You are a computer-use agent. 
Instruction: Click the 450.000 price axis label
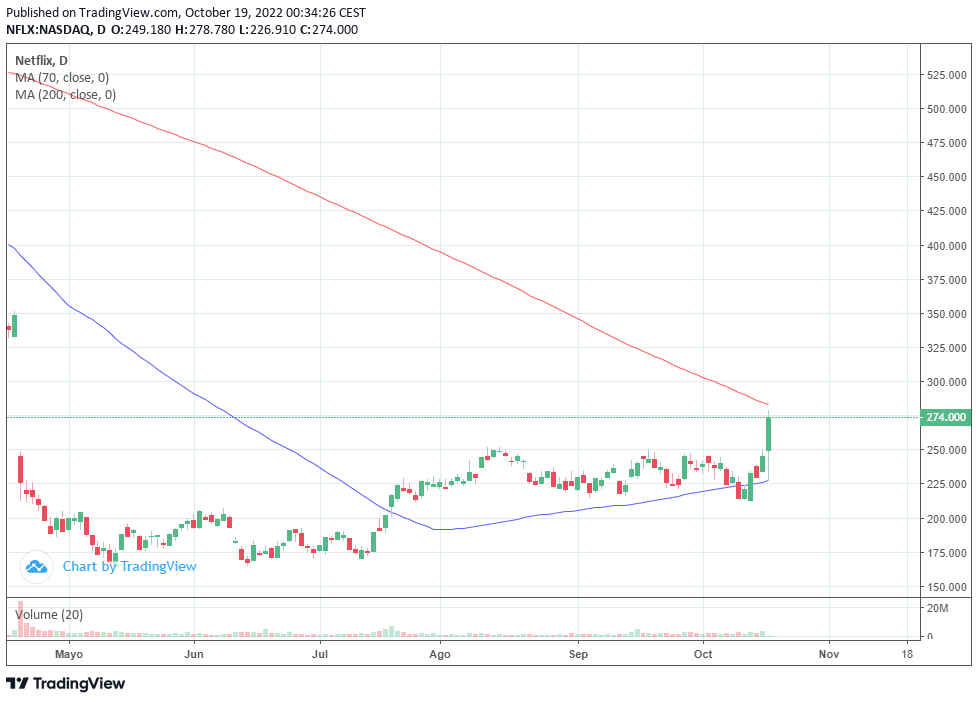coord(946,177)
